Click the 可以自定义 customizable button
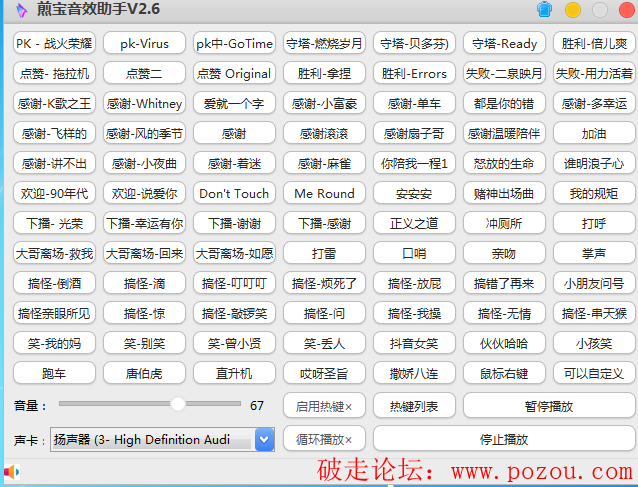 pos(594,374)
